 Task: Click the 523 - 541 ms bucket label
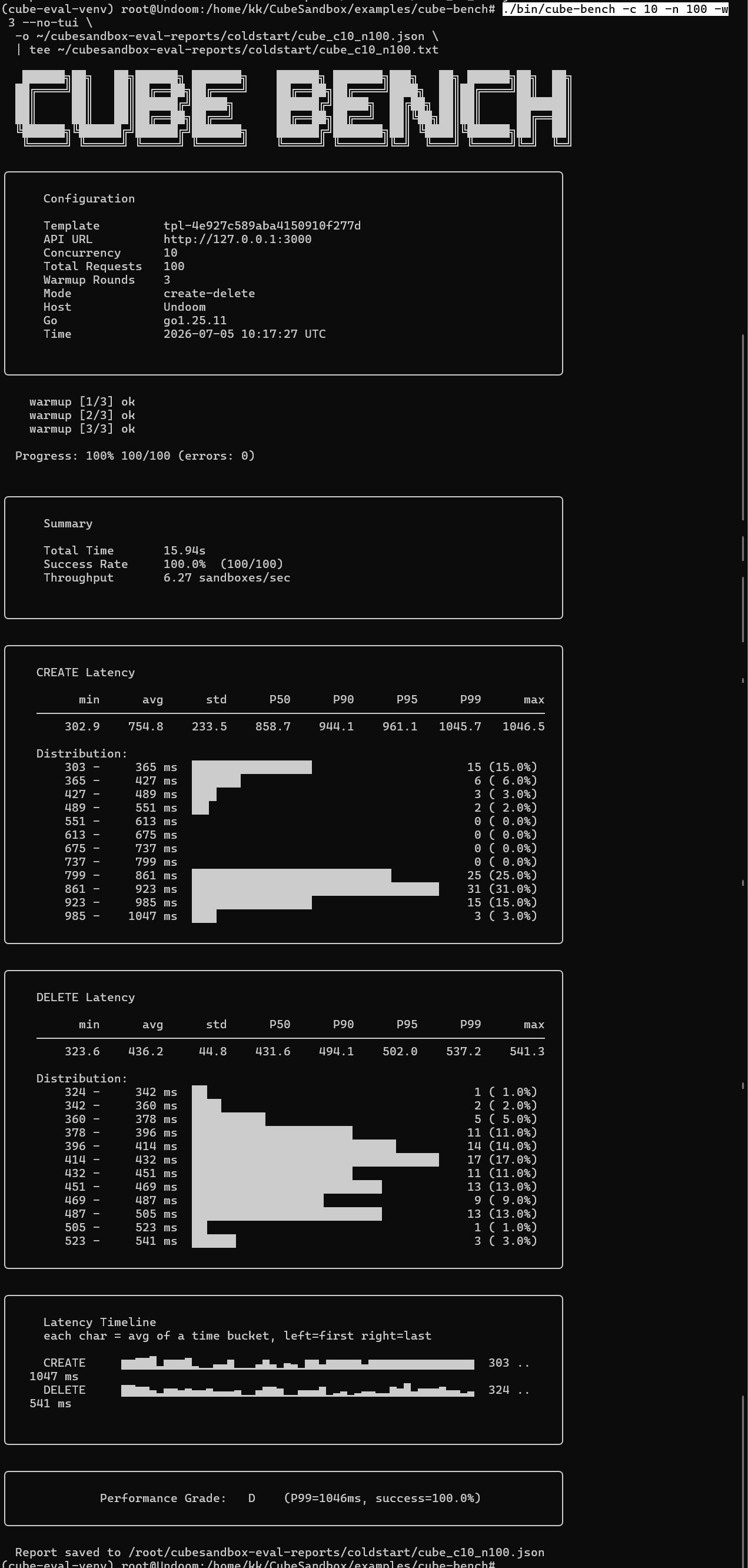pyautogui.click(x=121, y=1241)
